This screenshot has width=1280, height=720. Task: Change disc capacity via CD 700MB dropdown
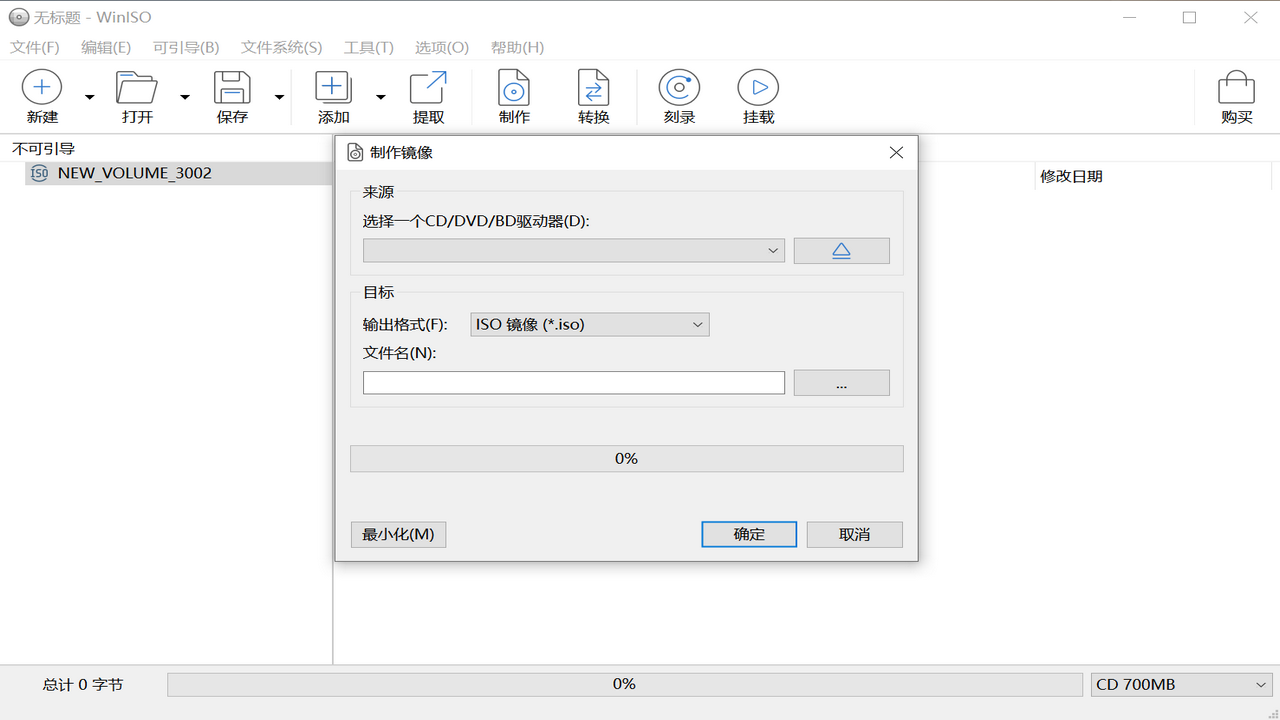pyautogui.click(x=1181, y=684)
